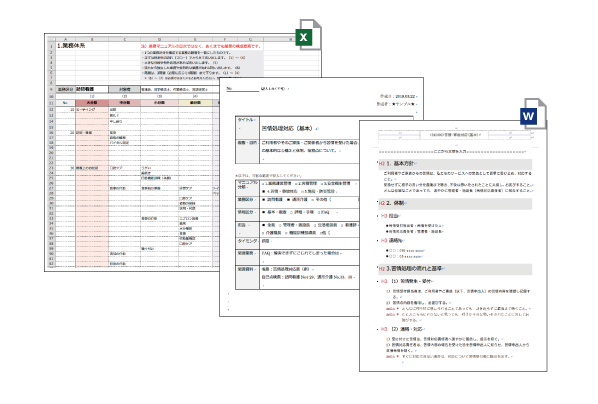Image resolution: width=598 pixels, height=404 pixels.
Task: Select cell with heading 1.業務体系 in spreadsheet
Action: click(71, 46)
